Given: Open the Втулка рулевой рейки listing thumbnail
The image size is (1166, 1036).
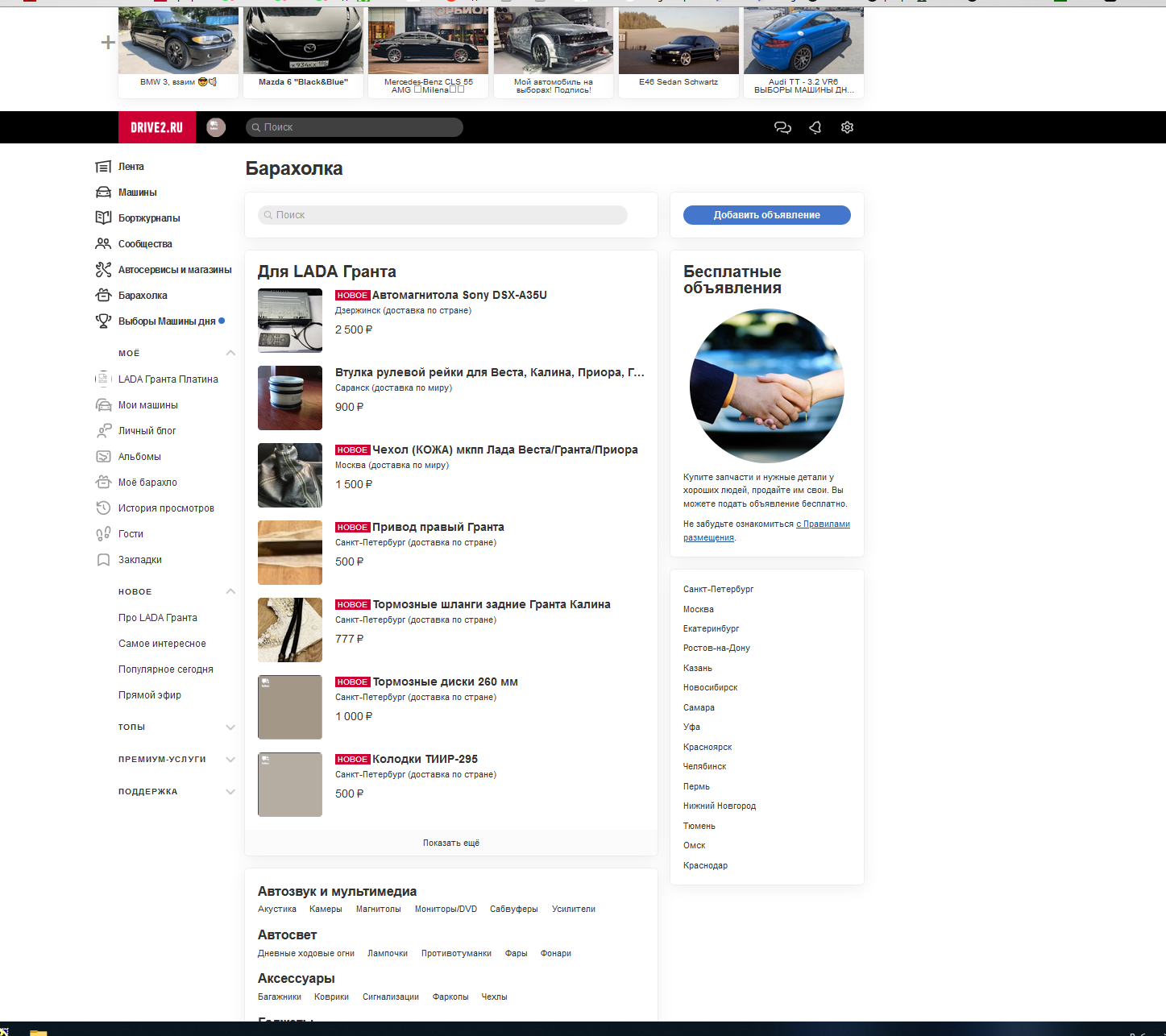Looking at the screenshot, I should click(290, 398).
